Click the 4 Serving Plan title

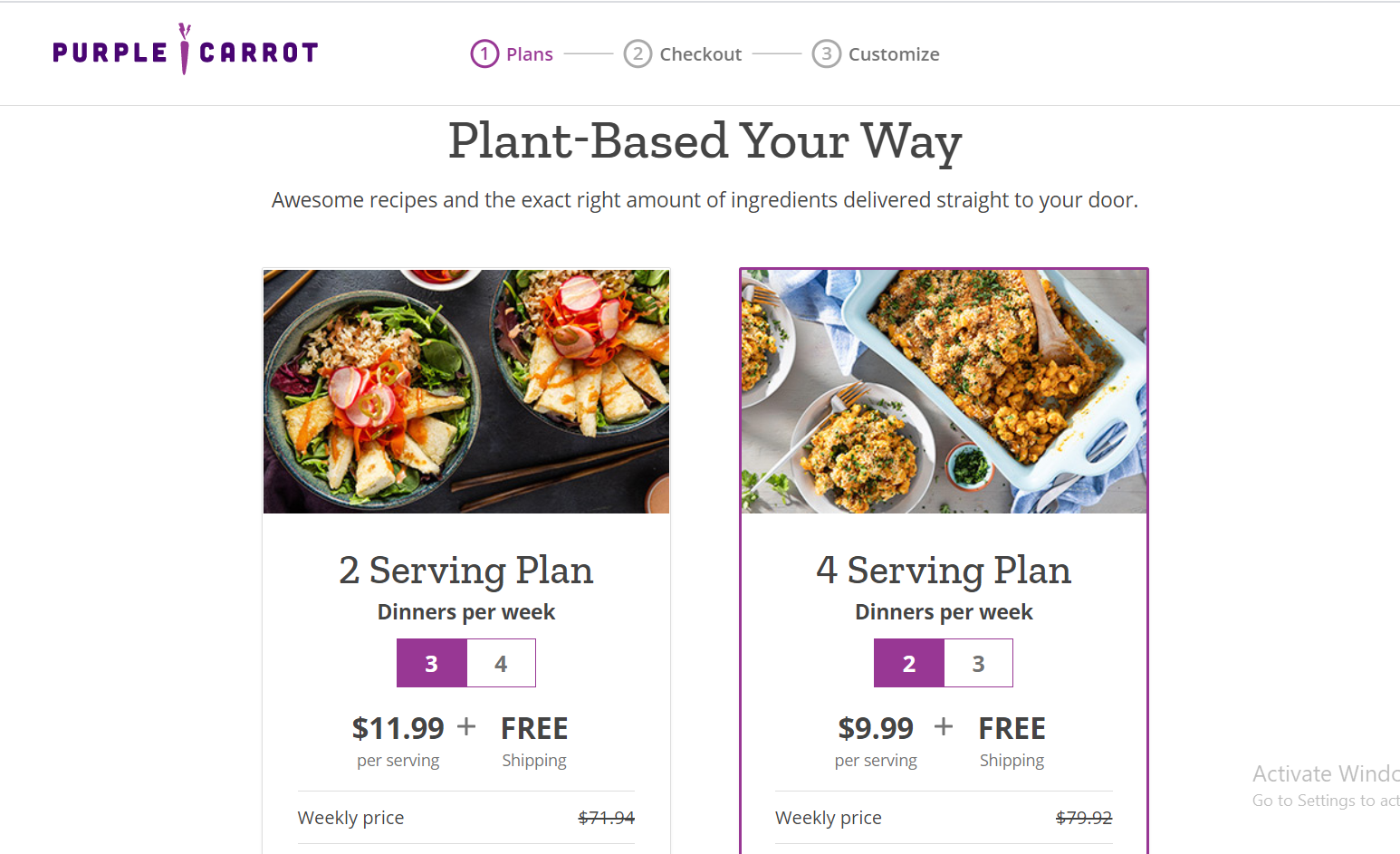click(944, 571)
